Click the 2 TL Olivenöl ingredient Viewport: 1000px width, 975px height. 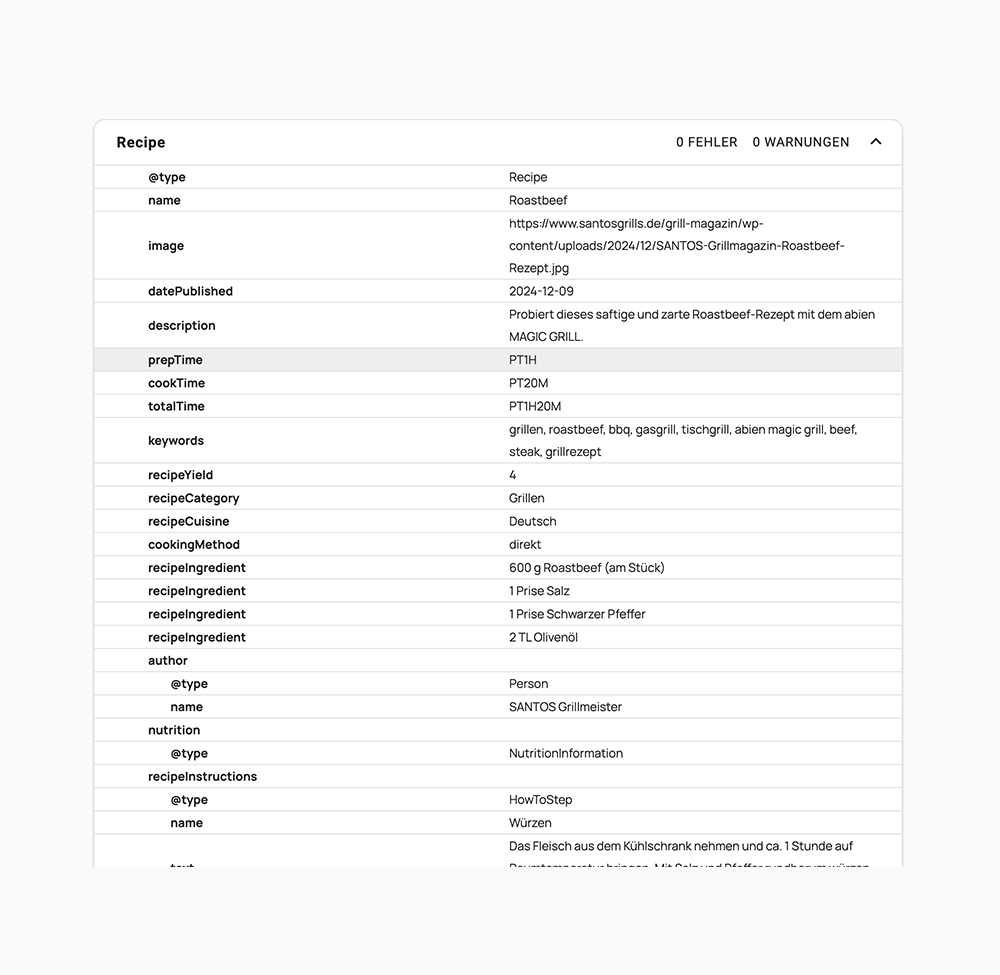tap(543, 637)
